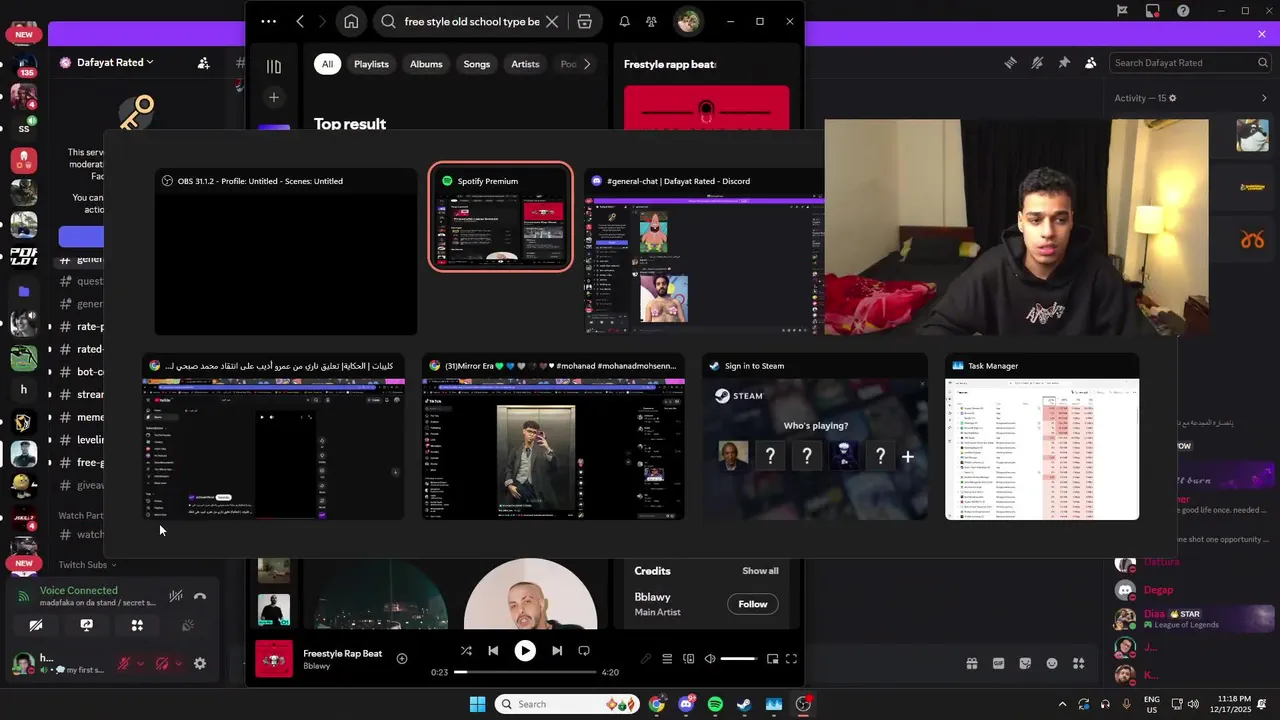Toggle the Discord member list
1280x720 pixels.
[1091, 62]
